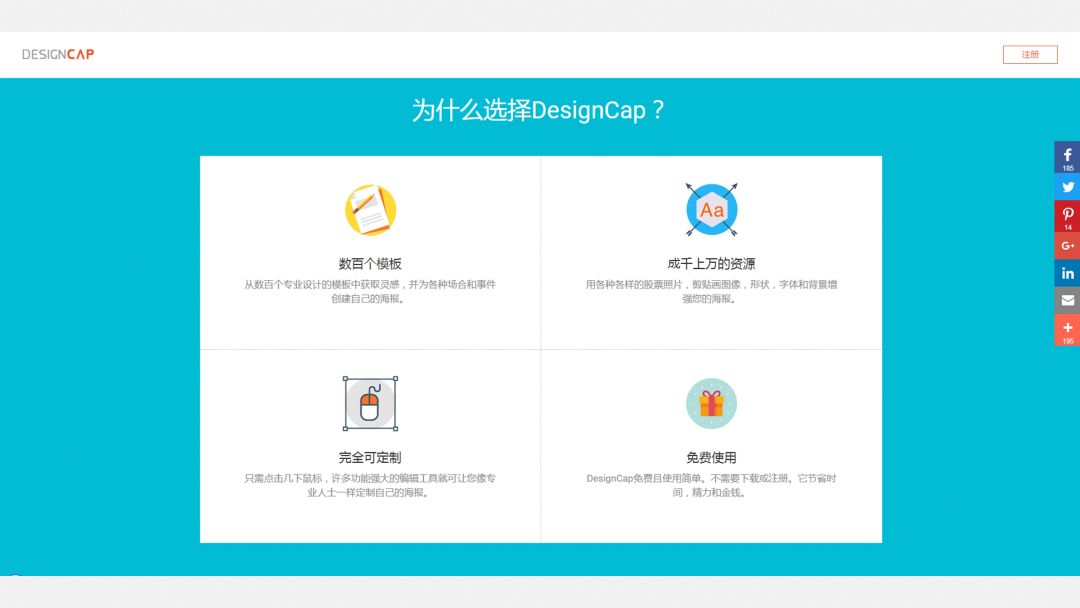Share on LinkedIn via the sidebar icon
Viewport: 1080px width, 608px height.
click(1067, 273)
